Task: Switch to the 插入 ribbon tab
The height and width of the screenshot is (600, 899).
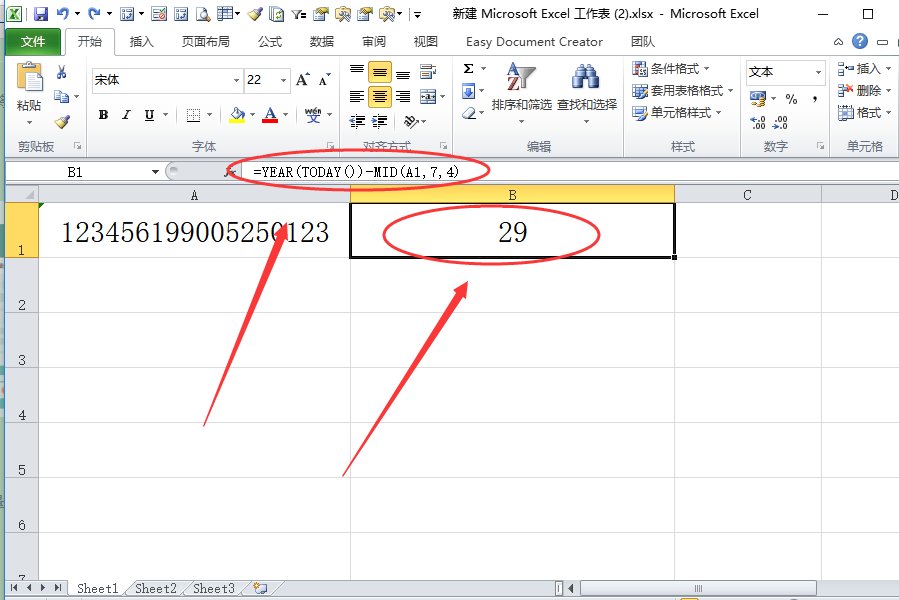Action: (x=142, y=42)
